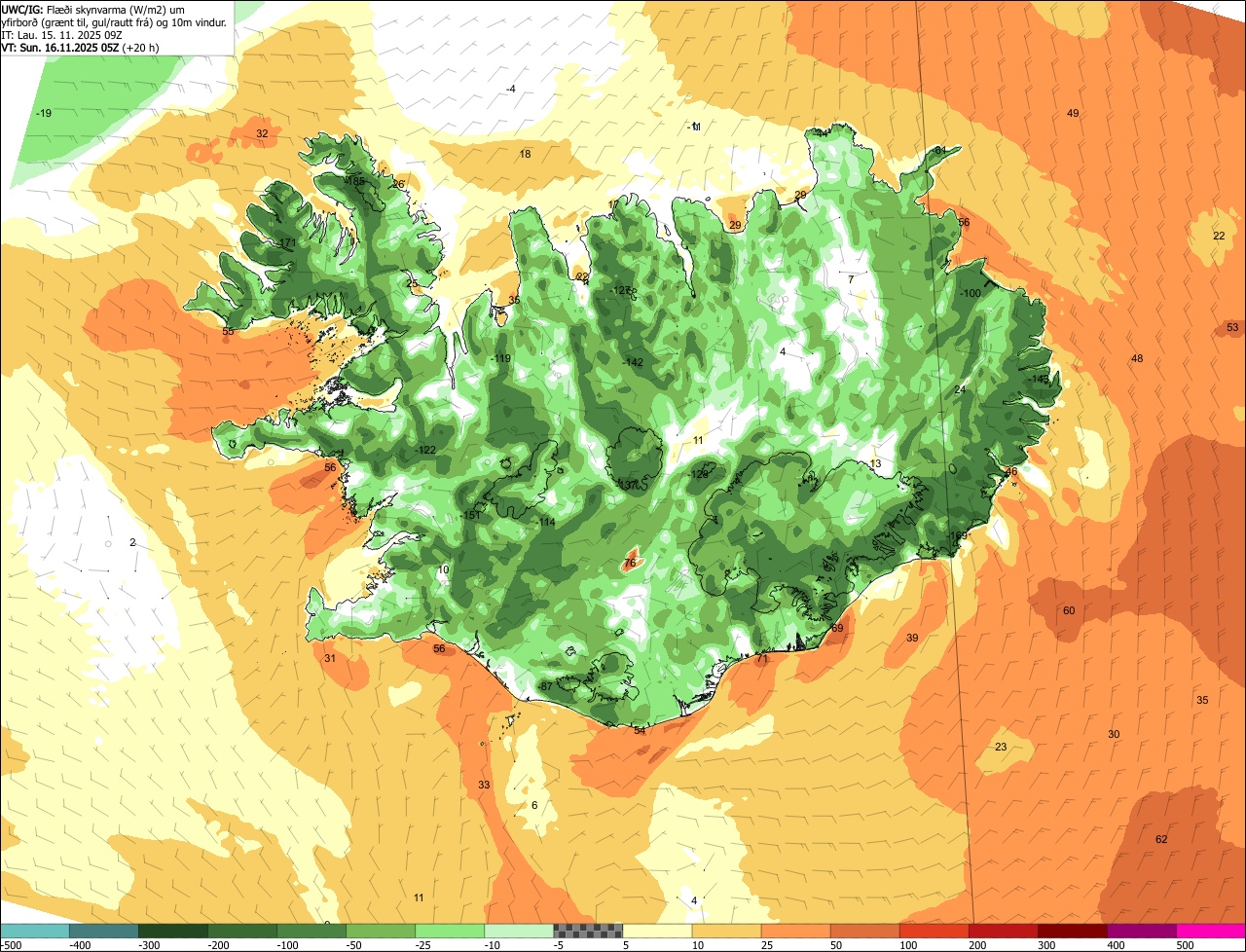The image size is (1246, 952).
Task: Click the '-4' flux value
Action: pyautogui.click(x=510, y=90)
